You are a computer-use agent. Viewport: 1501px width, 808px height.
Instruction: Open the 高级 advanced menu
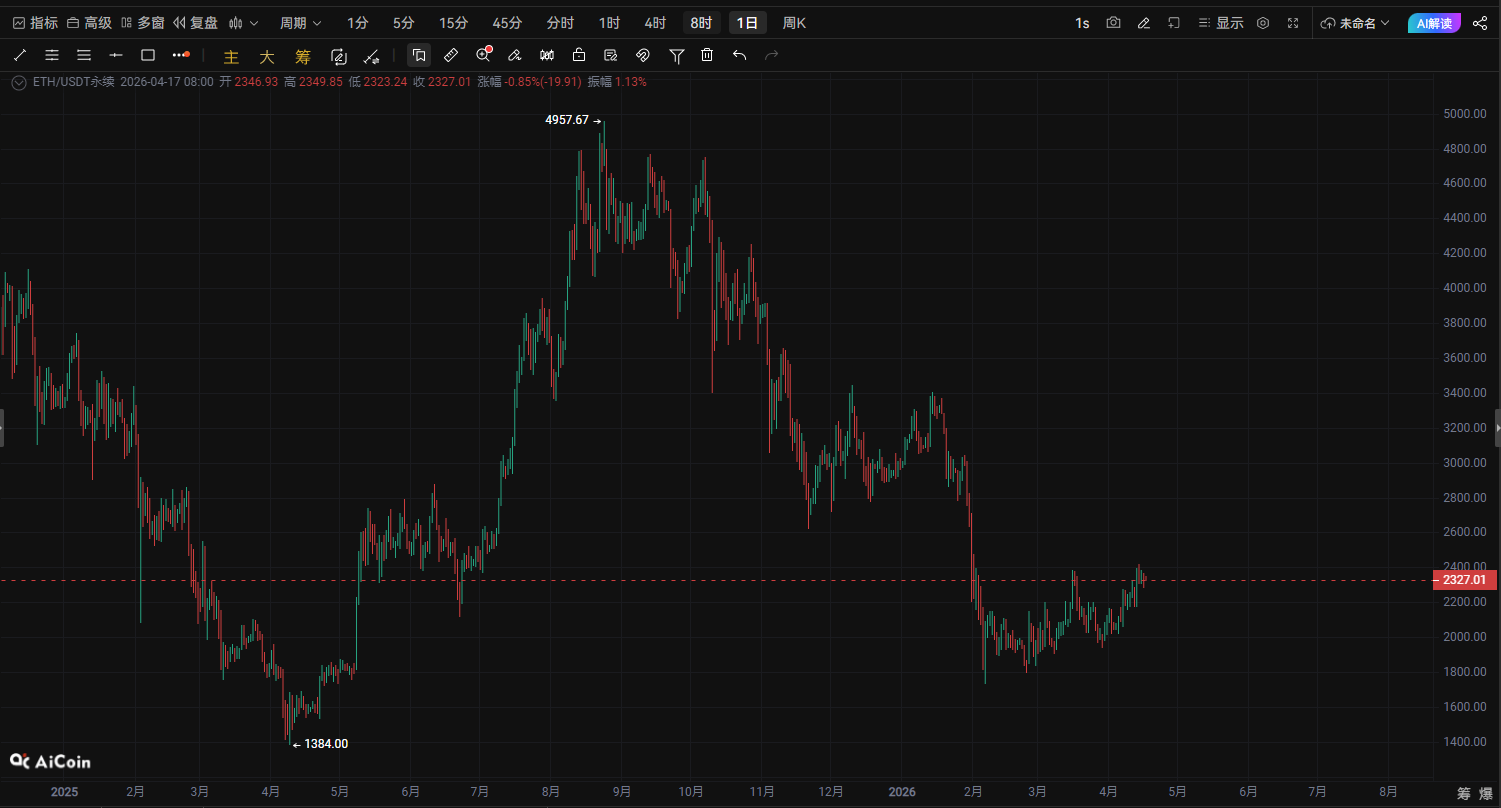click(x=89, y=23)
